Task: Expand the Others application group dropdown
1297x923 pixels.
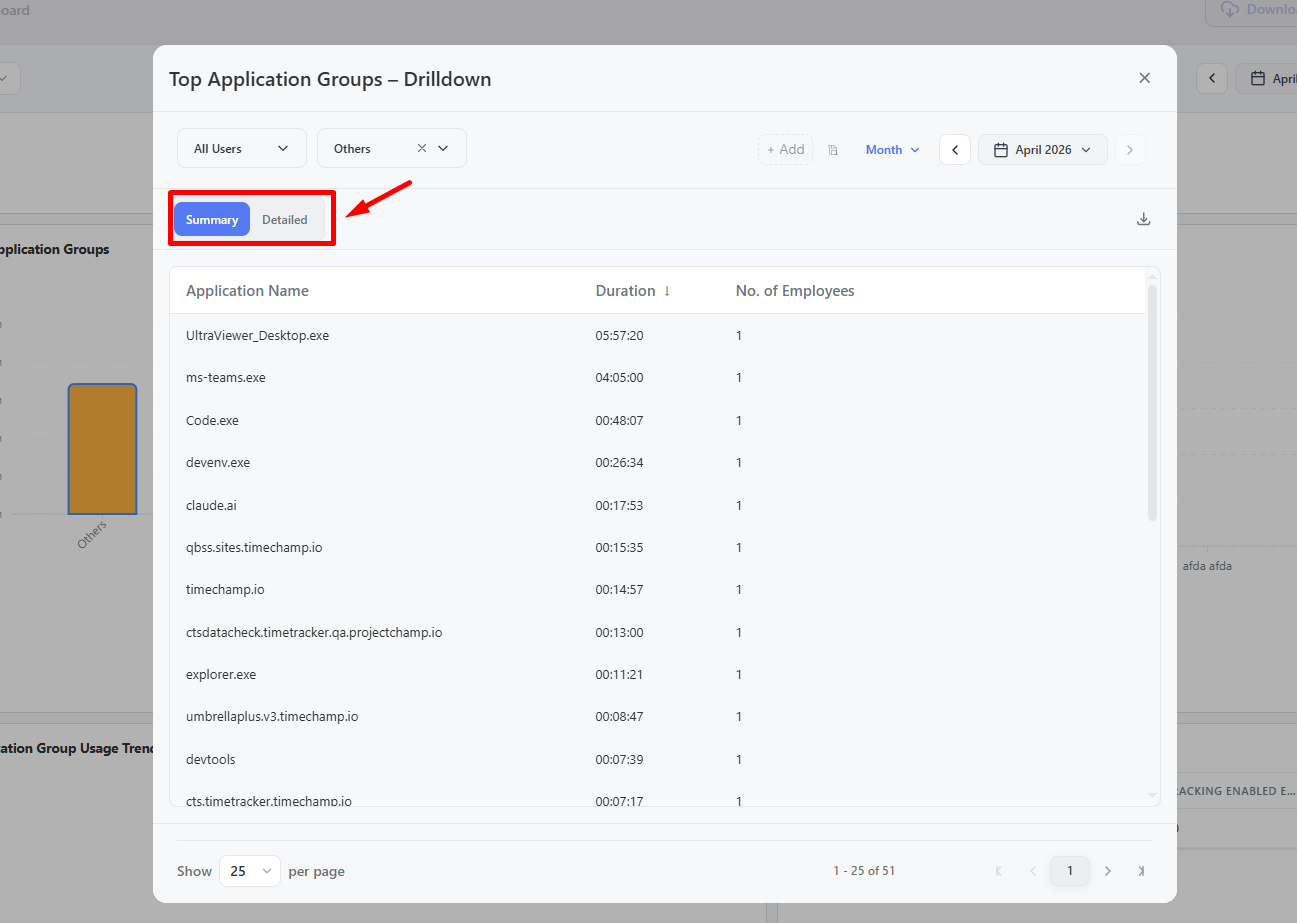Action: pyautogui.click(x=444, y=148)
